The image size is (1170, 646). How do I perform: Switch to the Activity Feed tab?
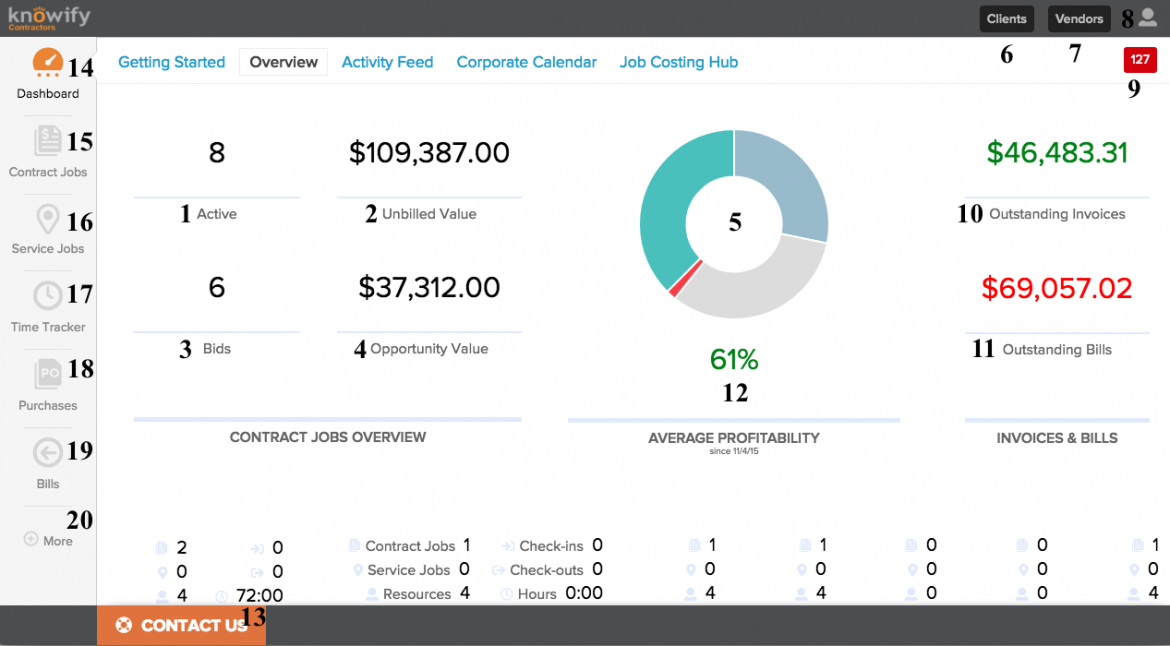tap(387, 61)
